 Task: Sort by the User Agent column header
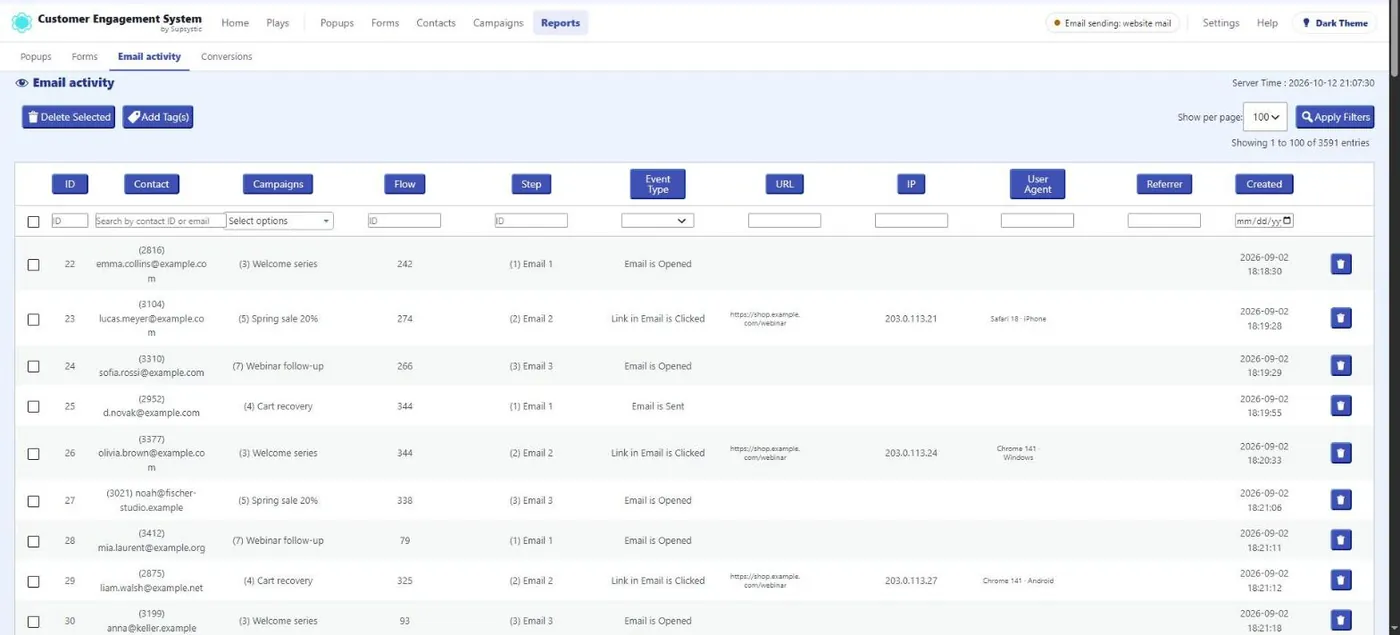pos(1038,184)
